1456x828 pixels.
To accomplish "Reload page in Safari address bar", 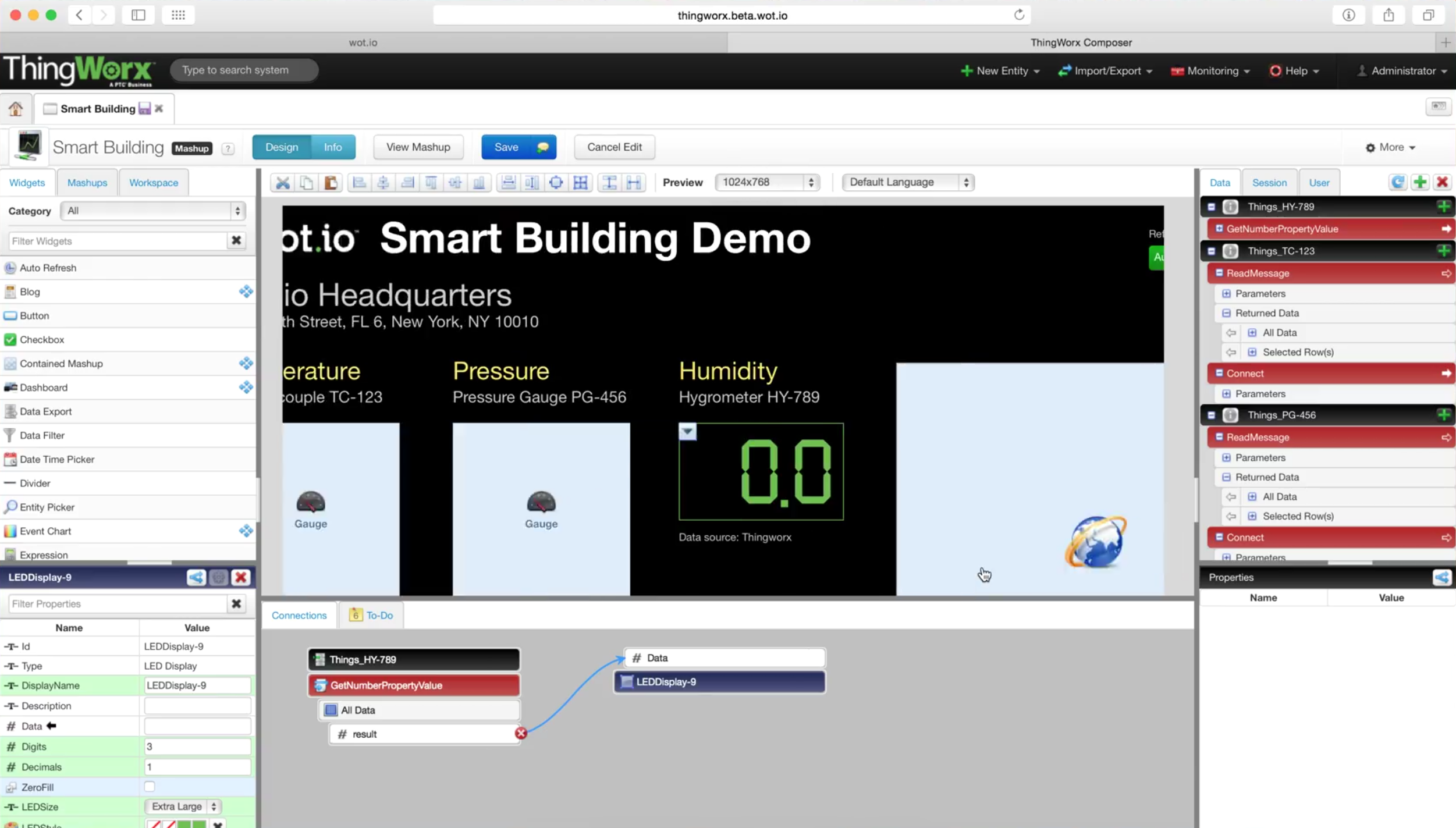I will coord(1018,15).
